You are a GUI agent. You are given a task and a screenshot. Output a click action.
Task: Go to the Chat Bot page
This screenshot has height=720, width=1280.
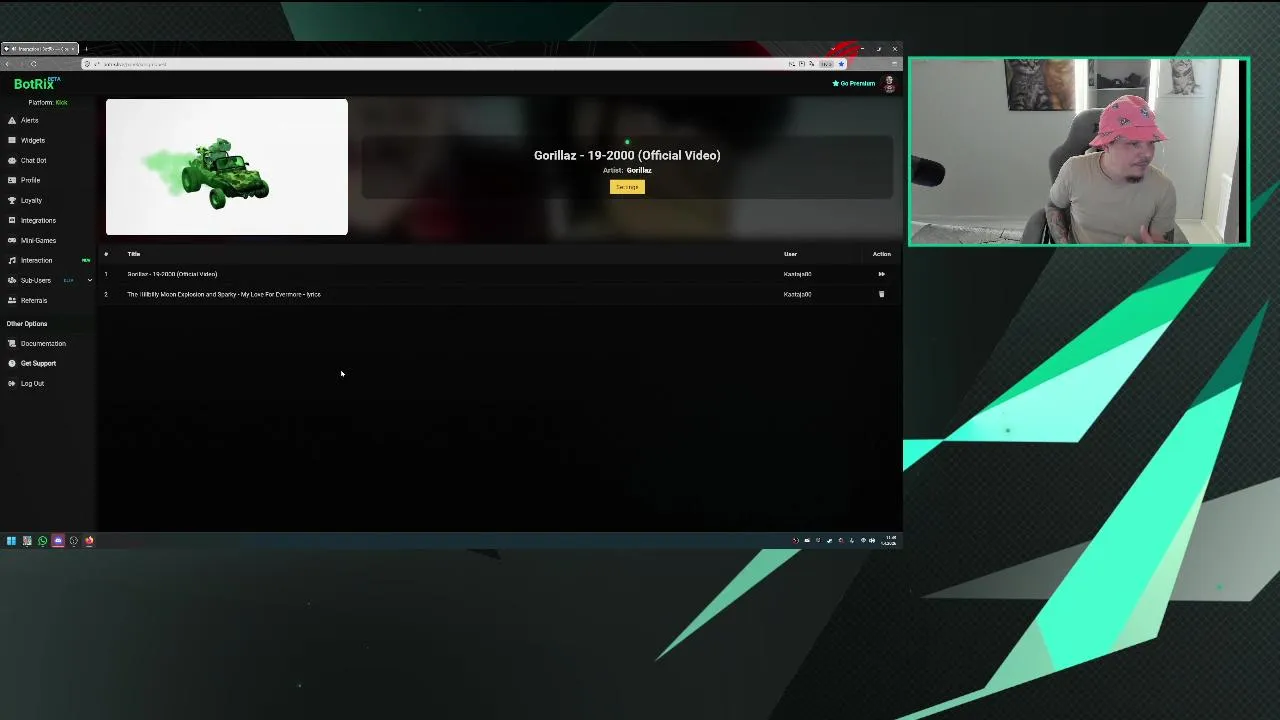coord(33,160)
